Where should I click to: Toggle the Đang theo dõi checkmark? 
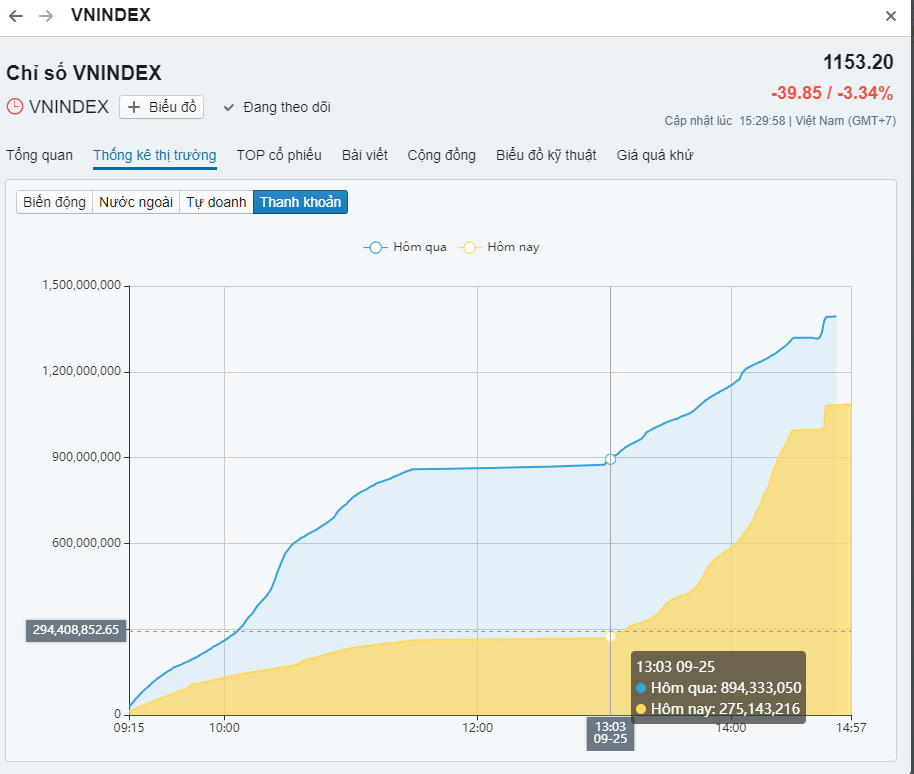point(229,107)
